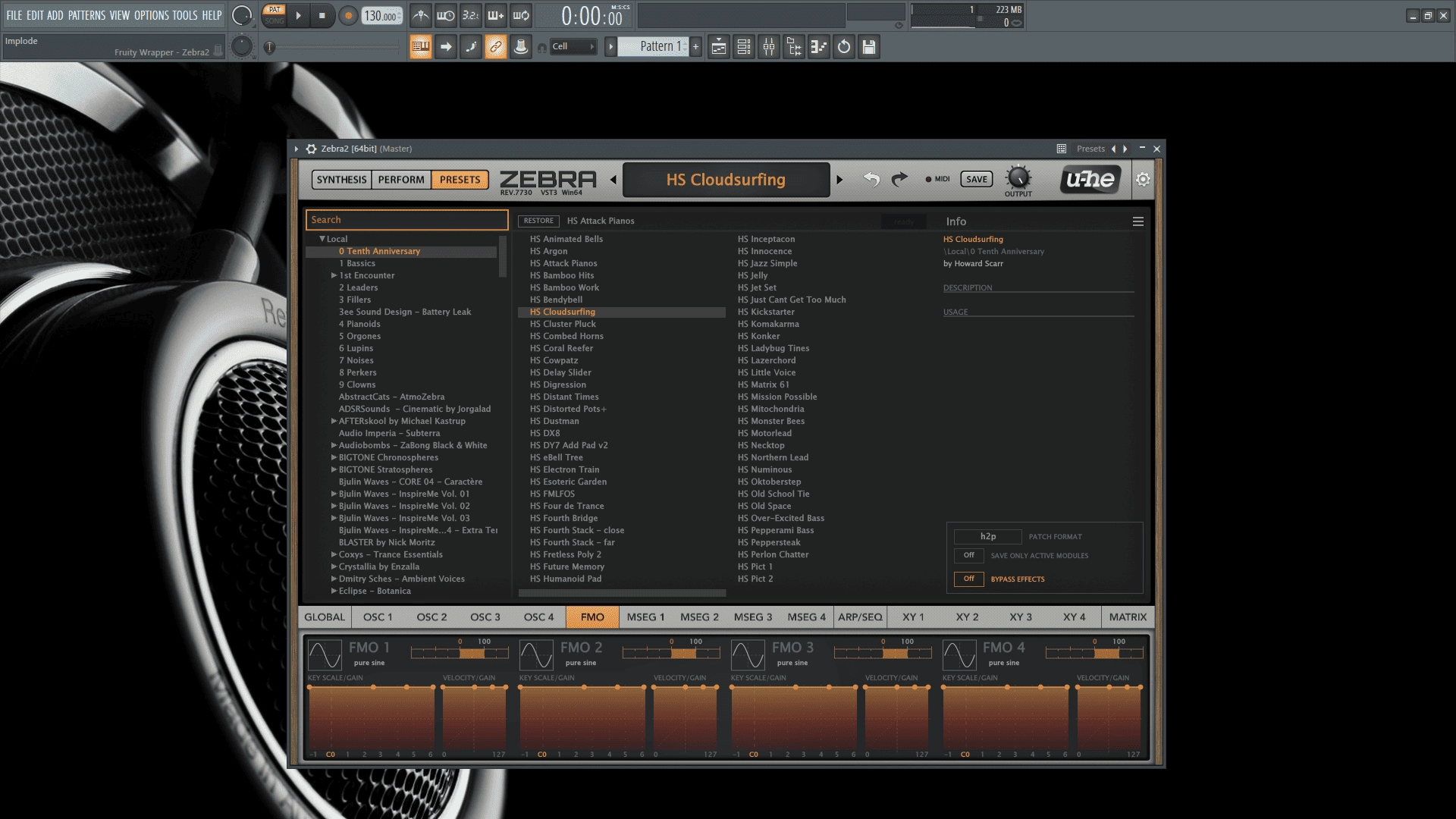Click the Zebra redo arrow
Image resolution: width=1456 pixels, height=819 pixels.
[899, 179]
